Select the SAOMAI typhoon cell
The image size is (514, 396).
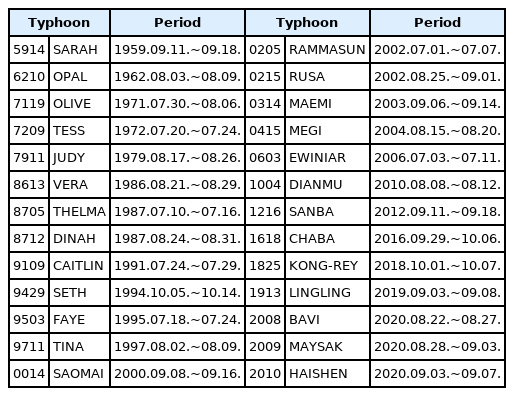[79, 374]
